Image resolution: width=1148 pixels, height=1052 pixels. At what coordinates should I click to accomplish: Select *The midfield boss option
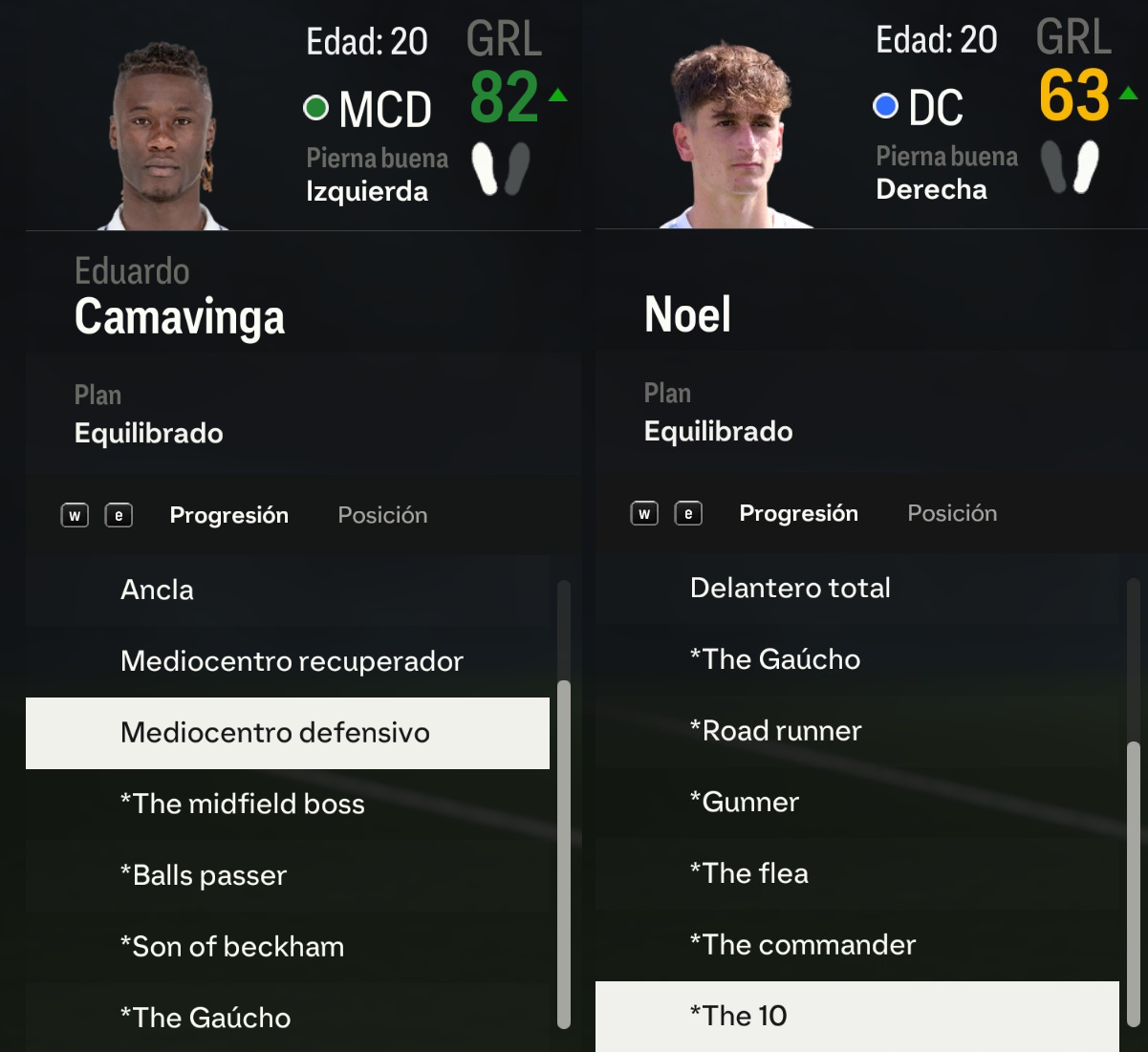click(x=243, y=804)
